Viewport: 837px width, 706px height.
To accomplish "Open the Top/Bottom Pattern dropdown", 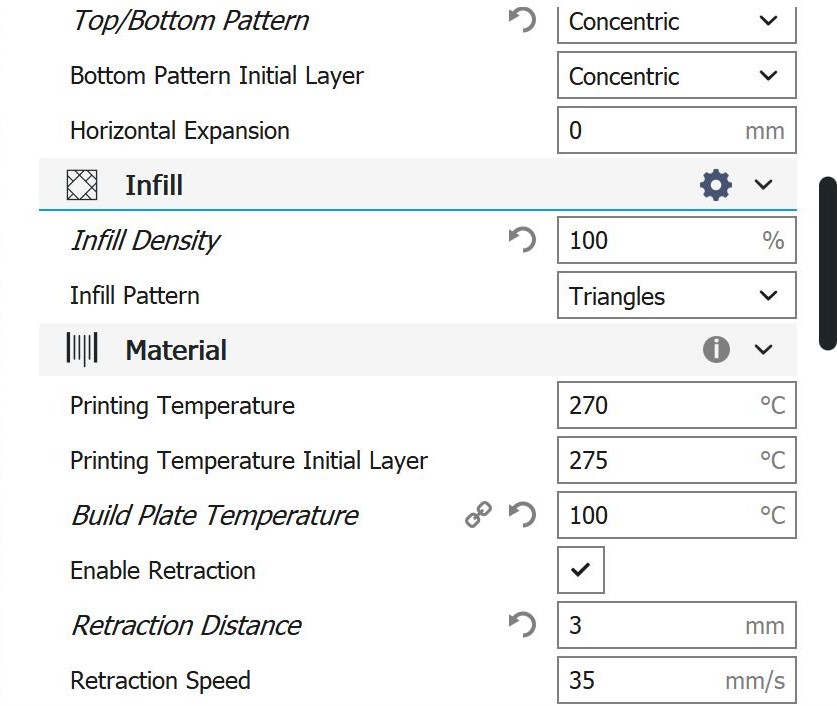I will coord(676,21).
